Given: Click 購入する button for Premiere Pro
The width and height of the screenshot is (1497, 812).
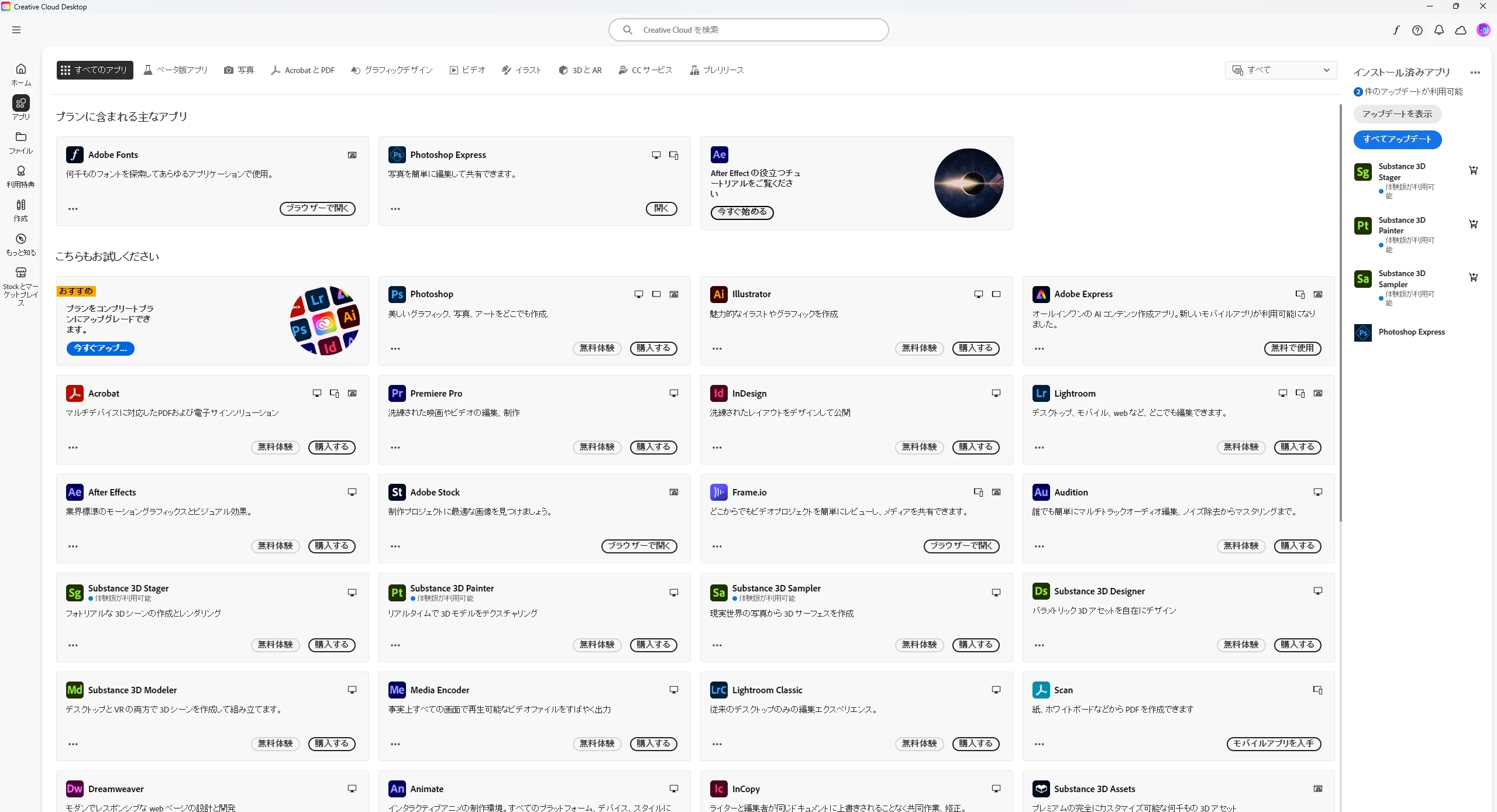Looking at the screenshot, I should tap(653, 447).
